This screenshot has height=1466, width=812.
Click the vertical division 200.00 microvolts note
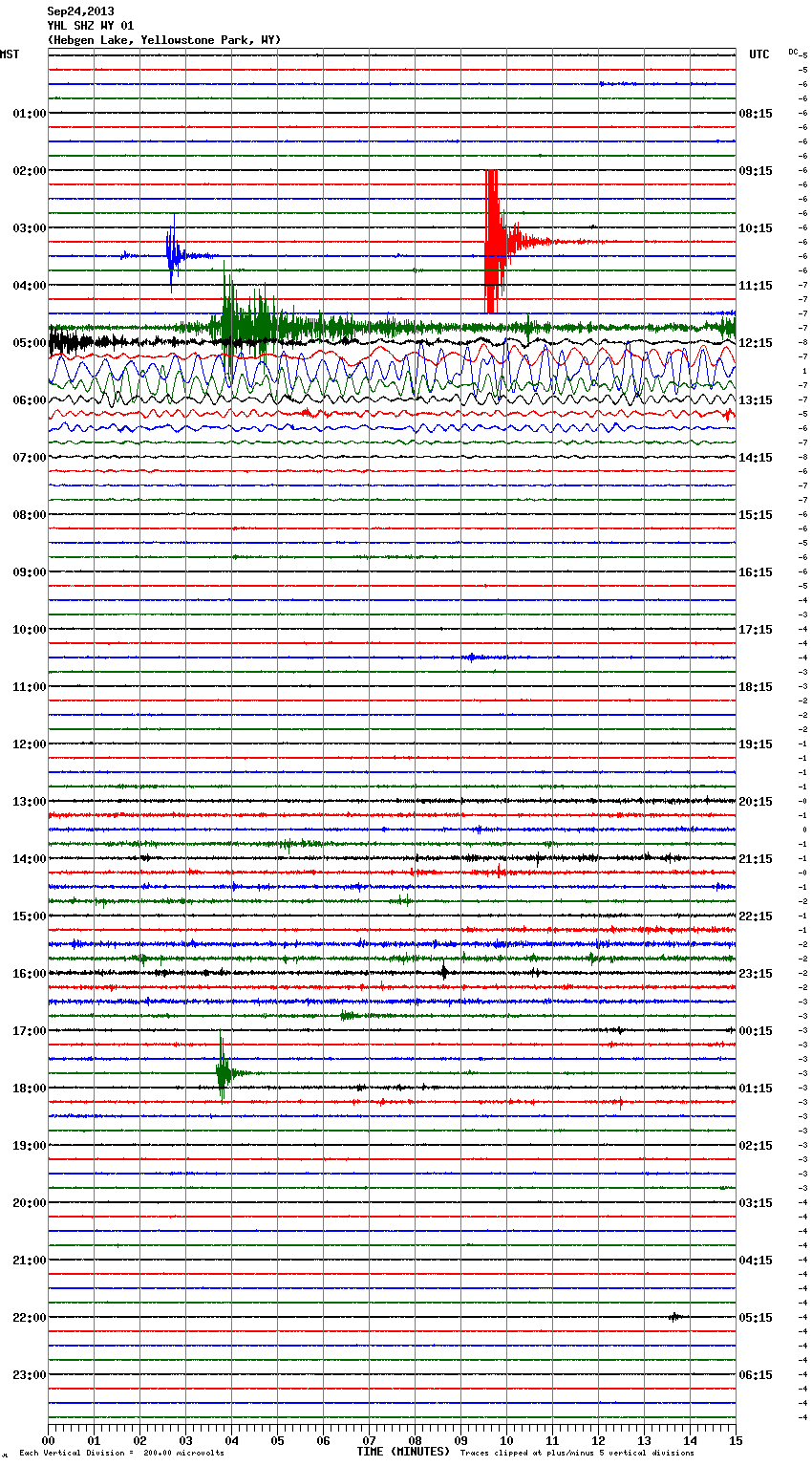coord(121,1454)
